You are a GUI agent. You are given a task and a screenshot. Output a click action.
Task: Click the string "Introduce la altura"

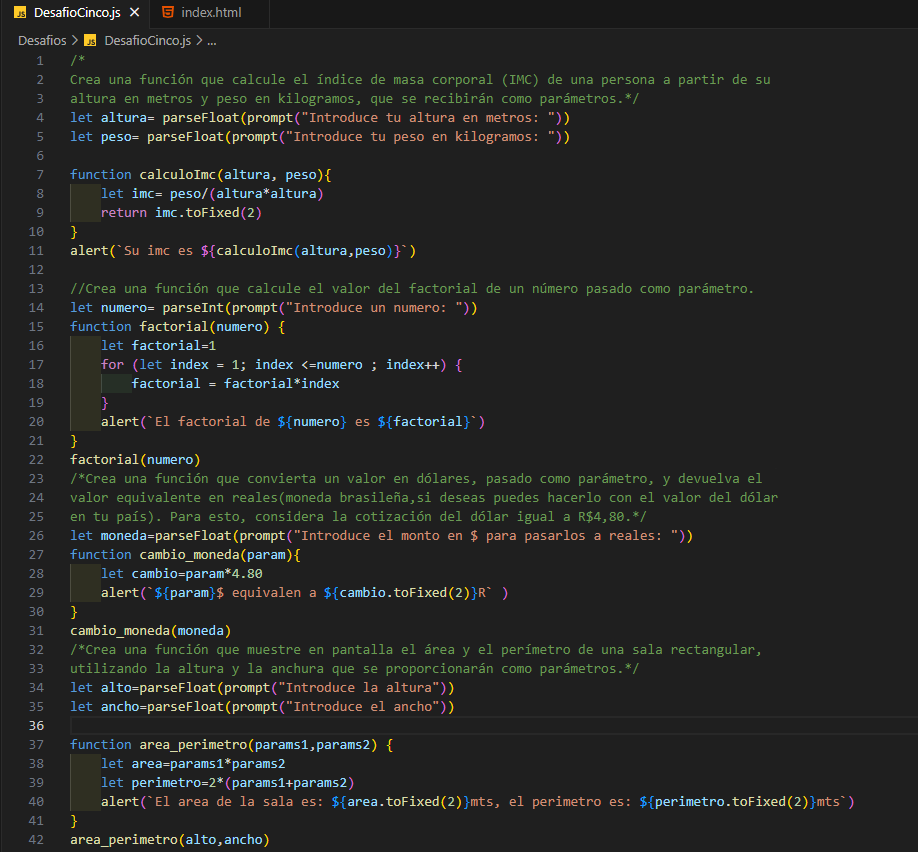(359, 687)
